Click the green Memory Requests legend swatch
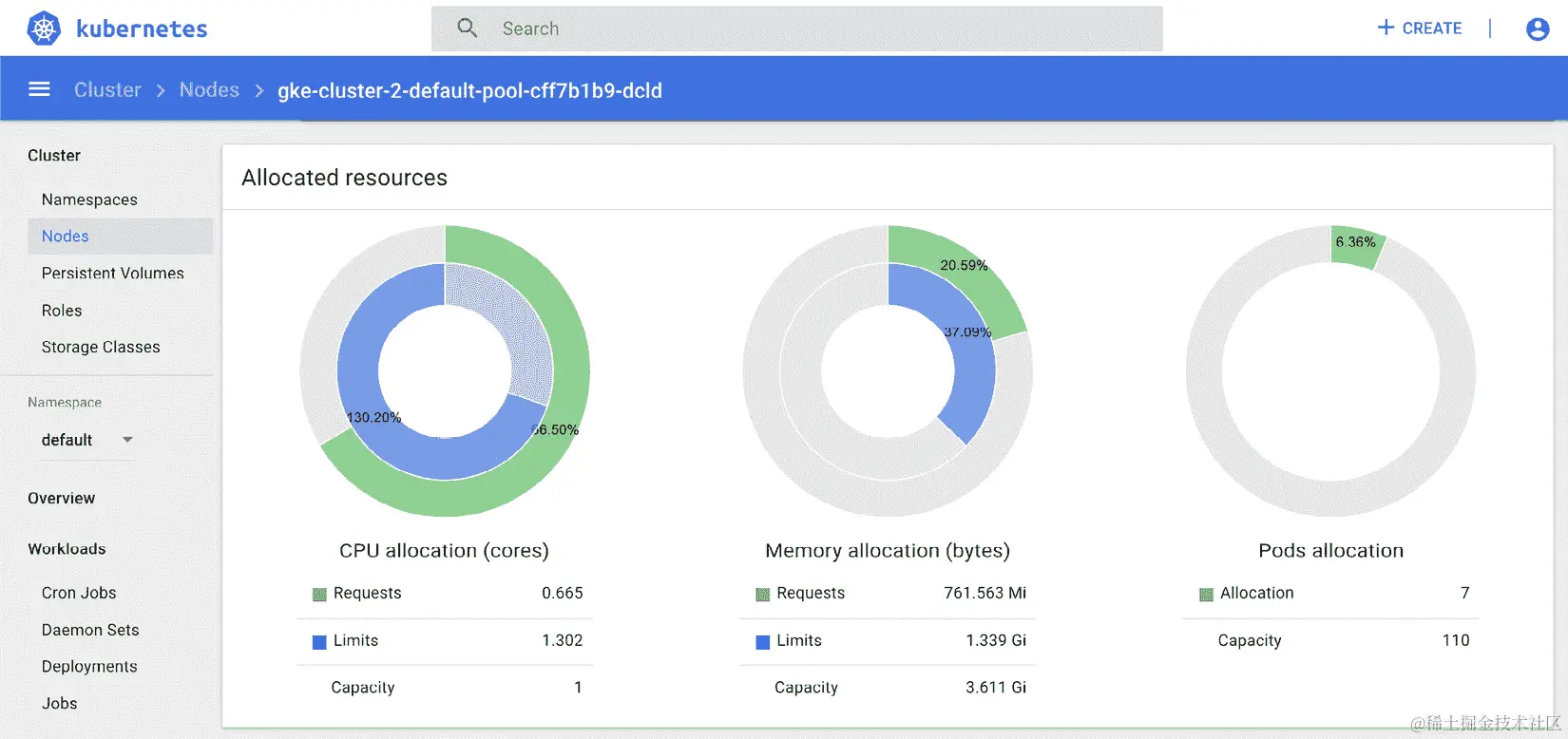 762,595
